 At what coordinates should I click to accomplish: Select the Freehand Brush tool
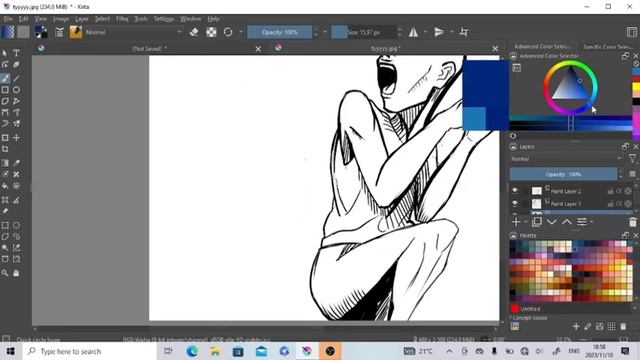(5, 78)
